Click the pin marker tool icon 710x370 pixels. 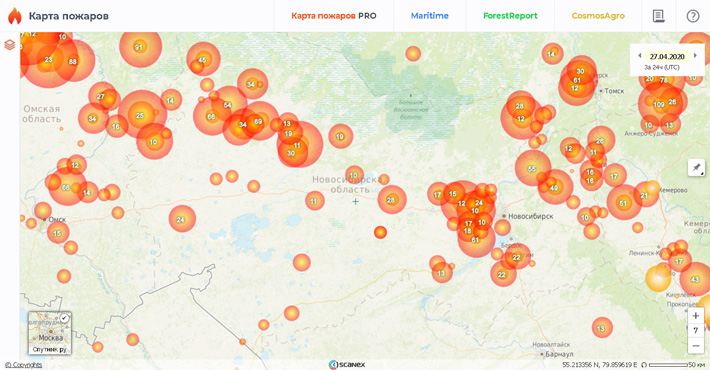(696, 168)
